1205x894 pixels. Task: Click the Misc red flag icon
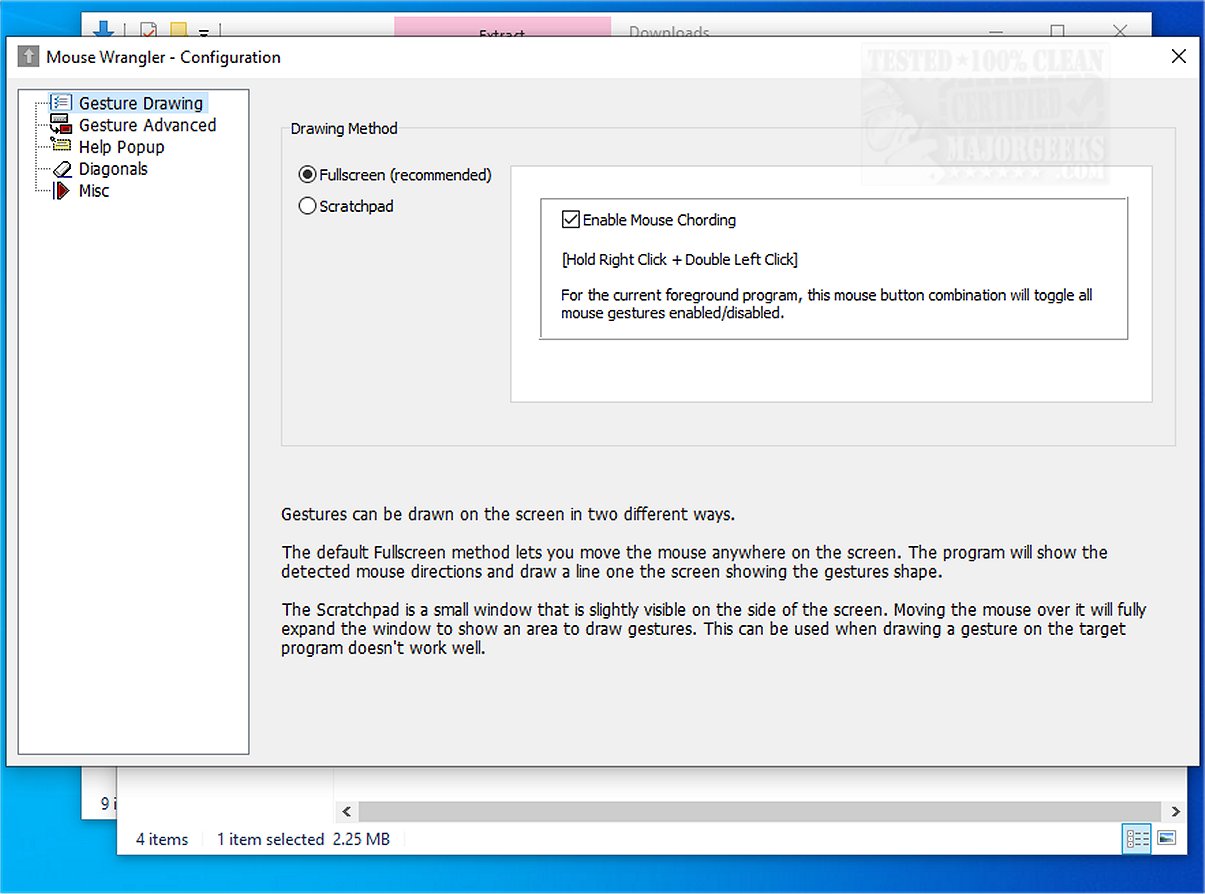click(62, 191)
